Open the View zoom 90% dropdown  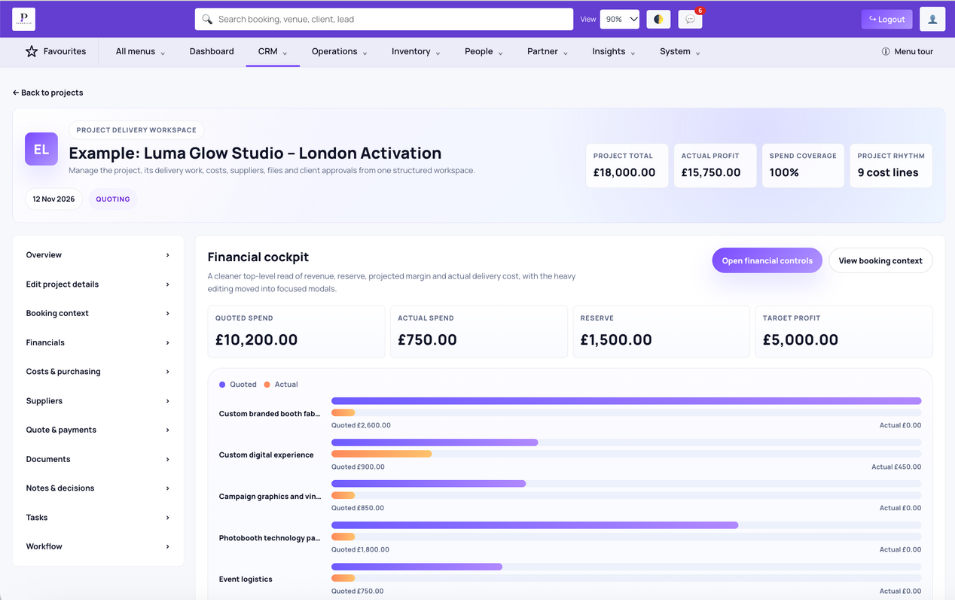point(619,19)
